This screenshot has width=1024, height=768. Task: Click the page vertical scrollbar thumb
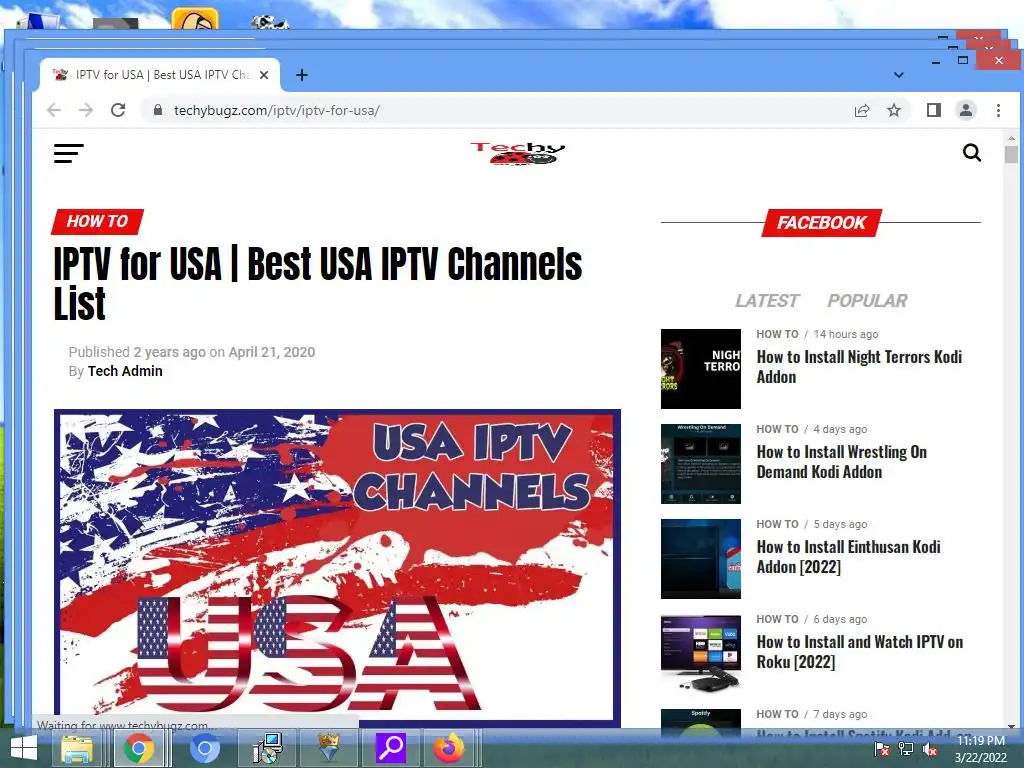pyautogui.click(x=1012, y=154)
